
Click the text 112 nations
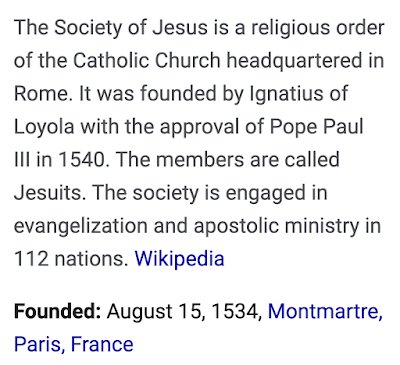[x=71, y=259]
